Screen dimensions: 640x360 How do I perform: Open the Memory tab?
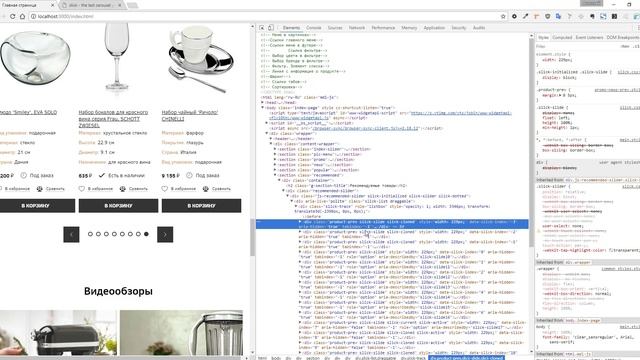pos(409,28)
